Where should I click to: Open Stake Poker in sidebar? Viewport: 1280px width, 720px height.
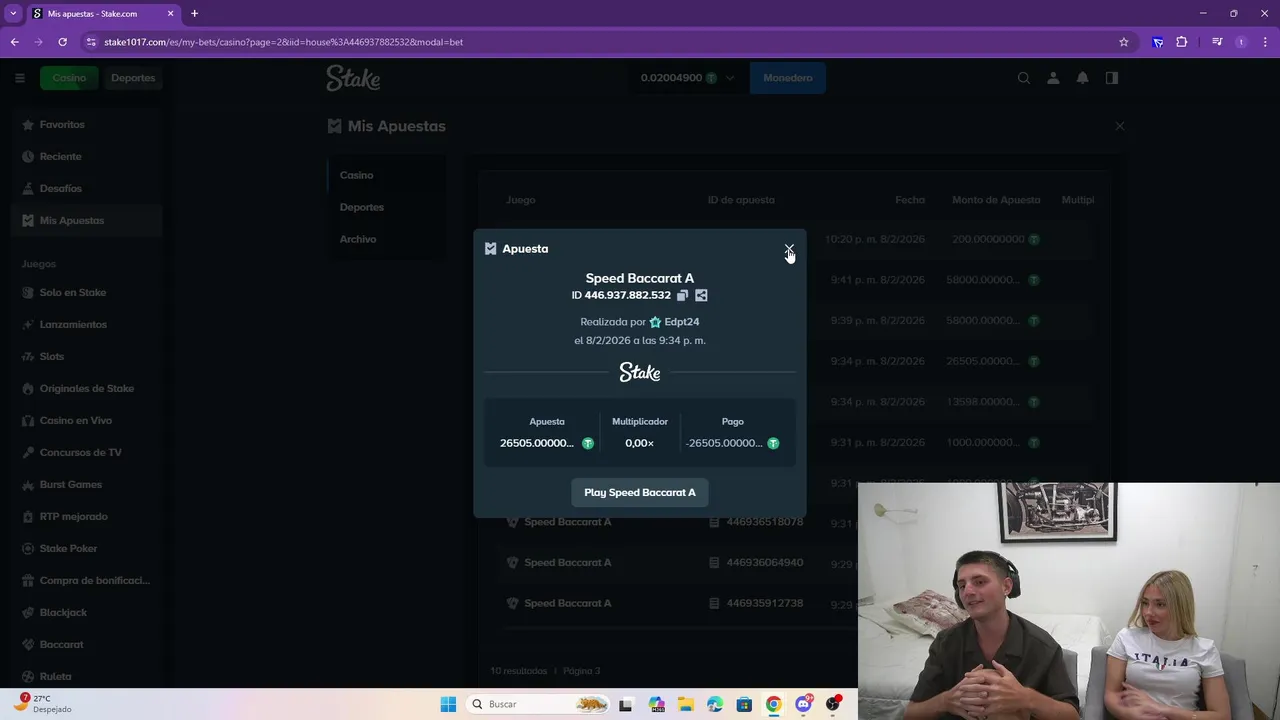[84, 549]
